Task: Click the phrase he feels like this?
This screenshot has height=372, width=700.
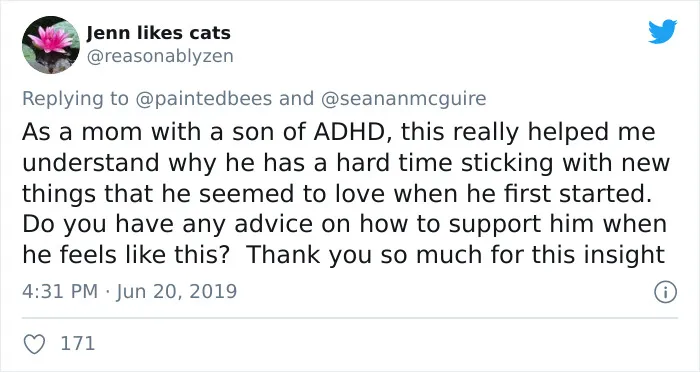Action: [x=126, y=255]
